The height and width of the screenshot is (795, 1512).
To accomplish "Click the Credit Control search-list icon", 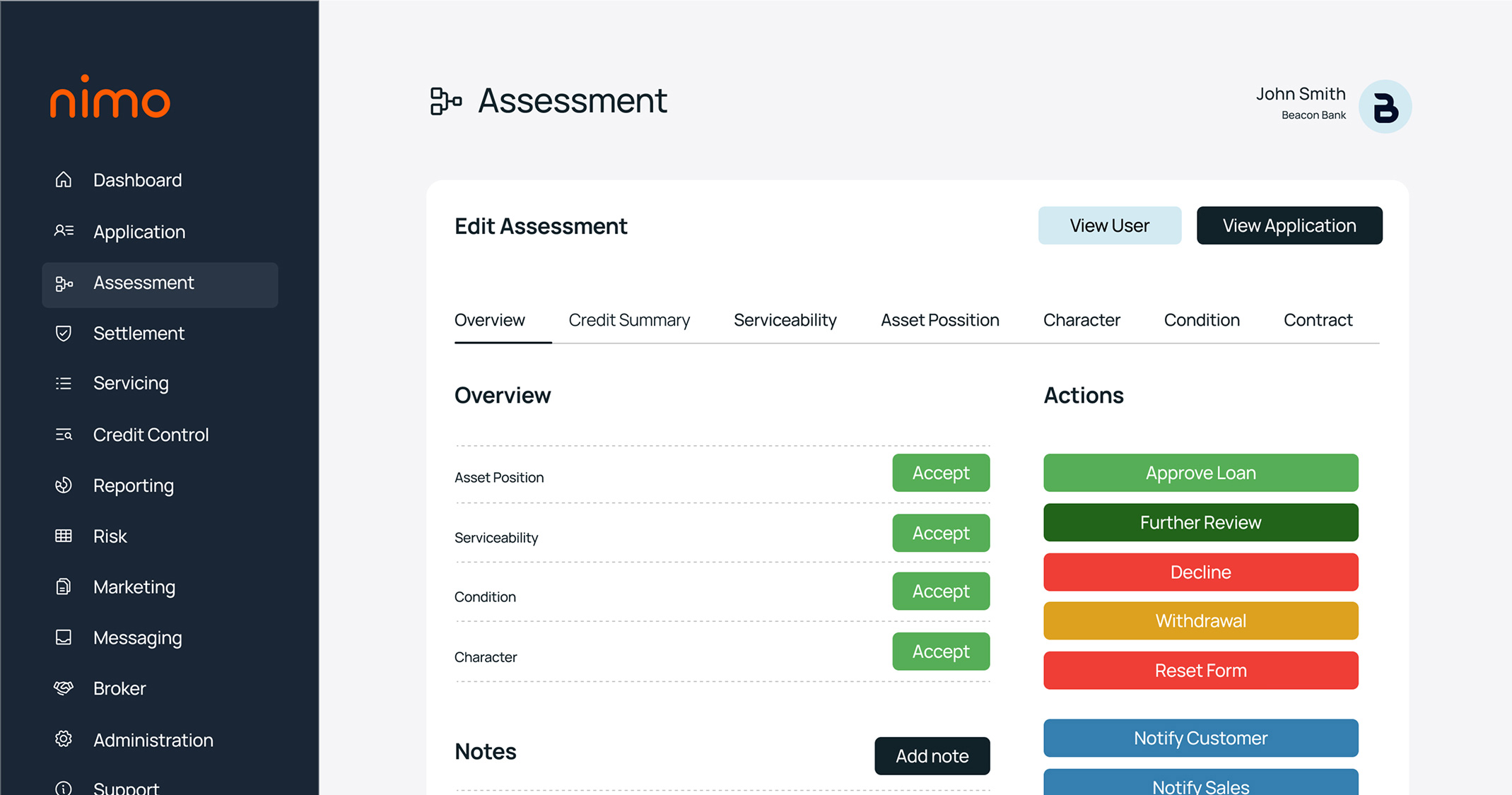I will 64,435.
